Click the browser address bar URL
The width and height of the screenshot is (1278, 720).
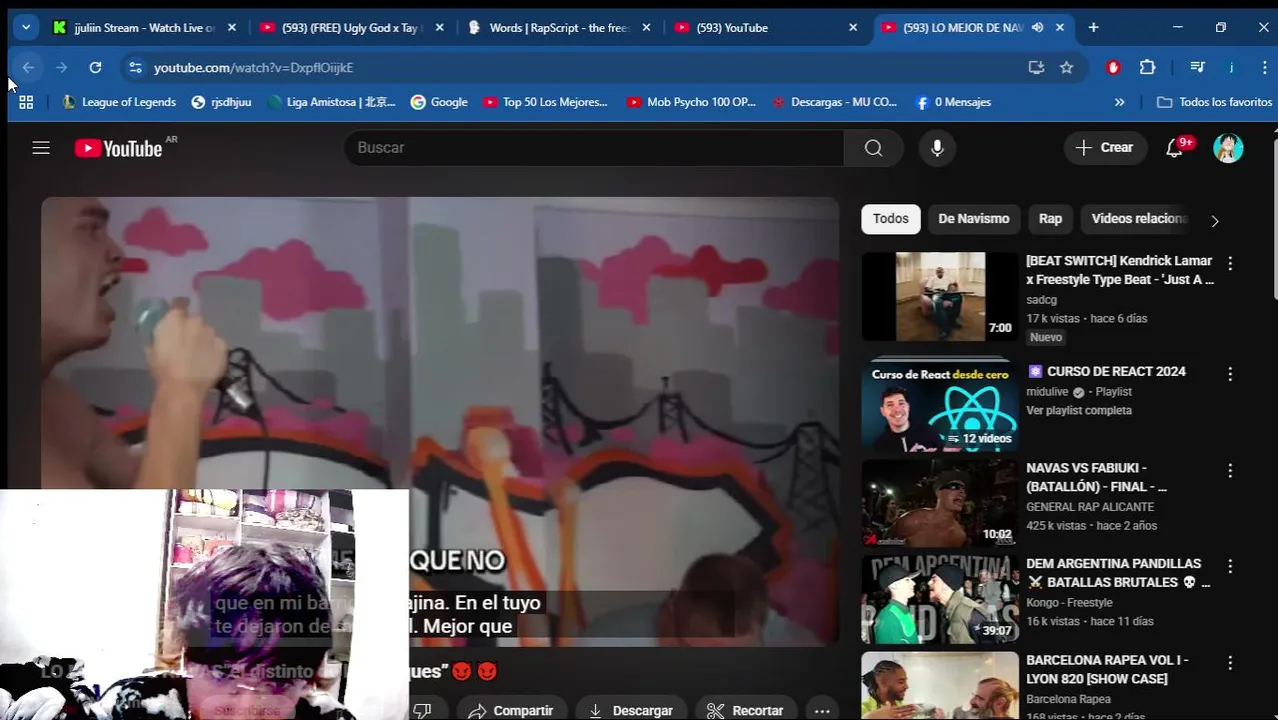click(x=253, y=67)
